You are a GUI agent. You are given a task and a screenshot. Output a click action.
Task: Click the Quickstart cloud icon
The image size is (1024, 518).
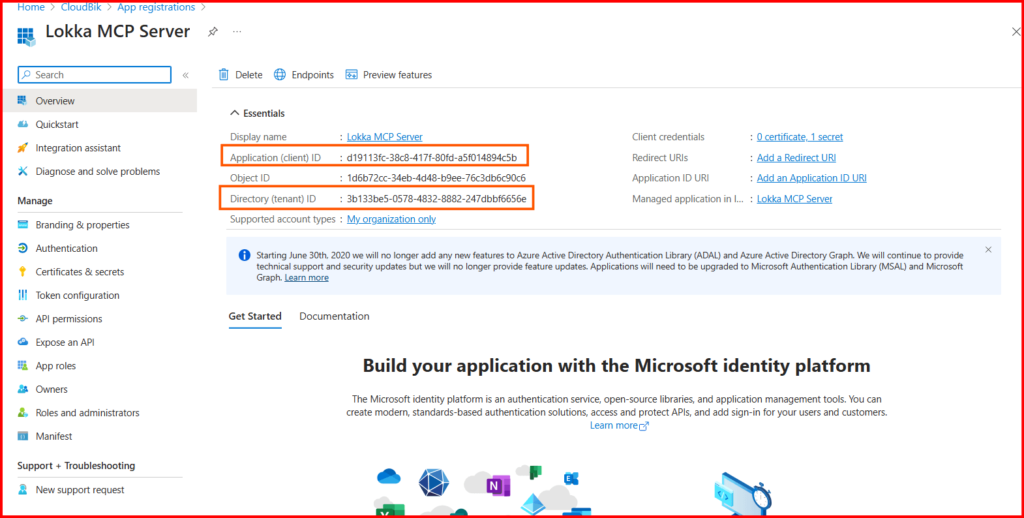[x=23, y=124]
